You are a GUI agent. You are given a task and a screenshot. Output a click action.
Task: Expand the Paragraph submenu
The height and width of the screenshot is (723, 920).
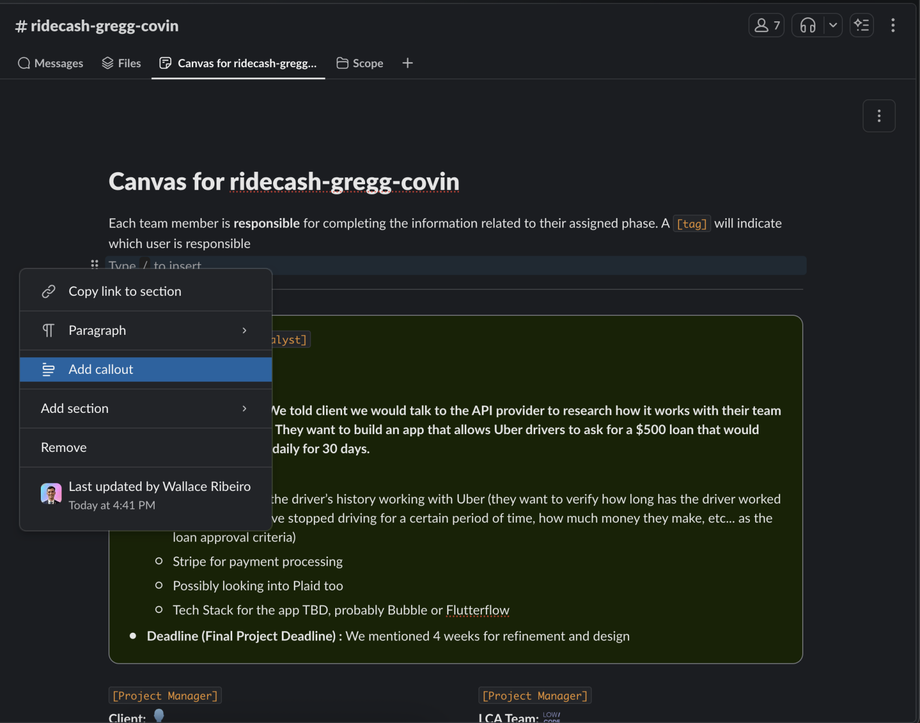[145, 330]
